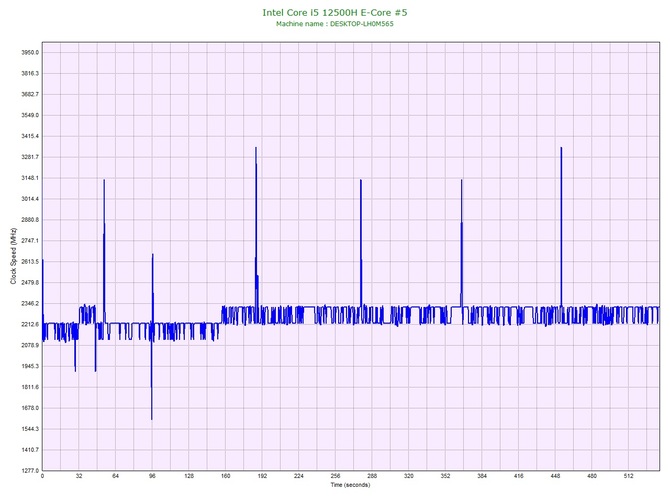Click the 1811.6 y-axis value
670x502 pixels.
tap(30, 387)
